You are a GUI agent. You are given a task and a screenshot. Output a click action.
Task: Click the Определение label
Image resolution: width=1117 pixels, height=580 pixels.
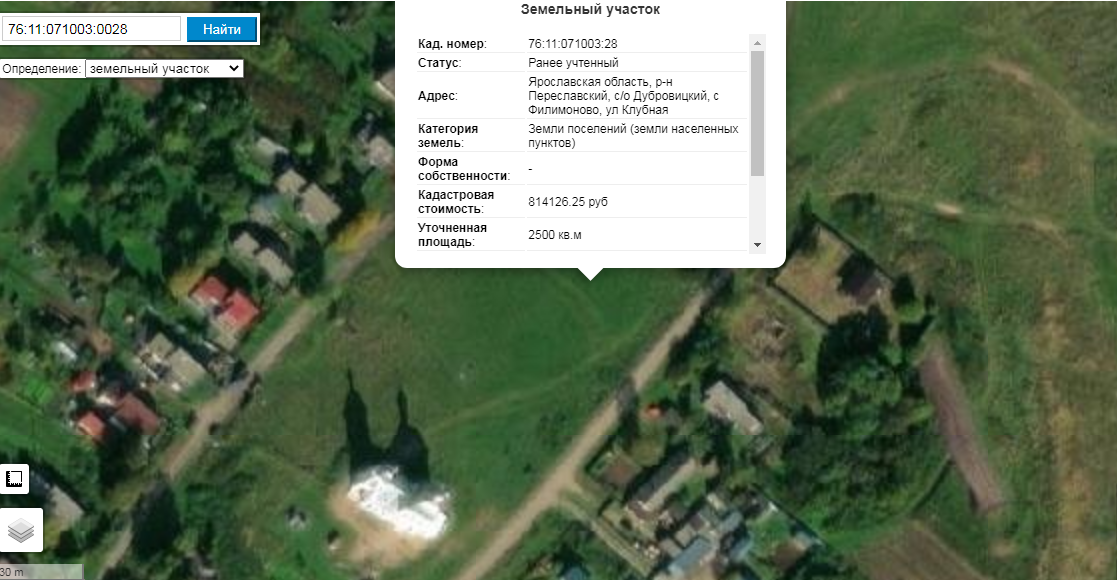42,69
